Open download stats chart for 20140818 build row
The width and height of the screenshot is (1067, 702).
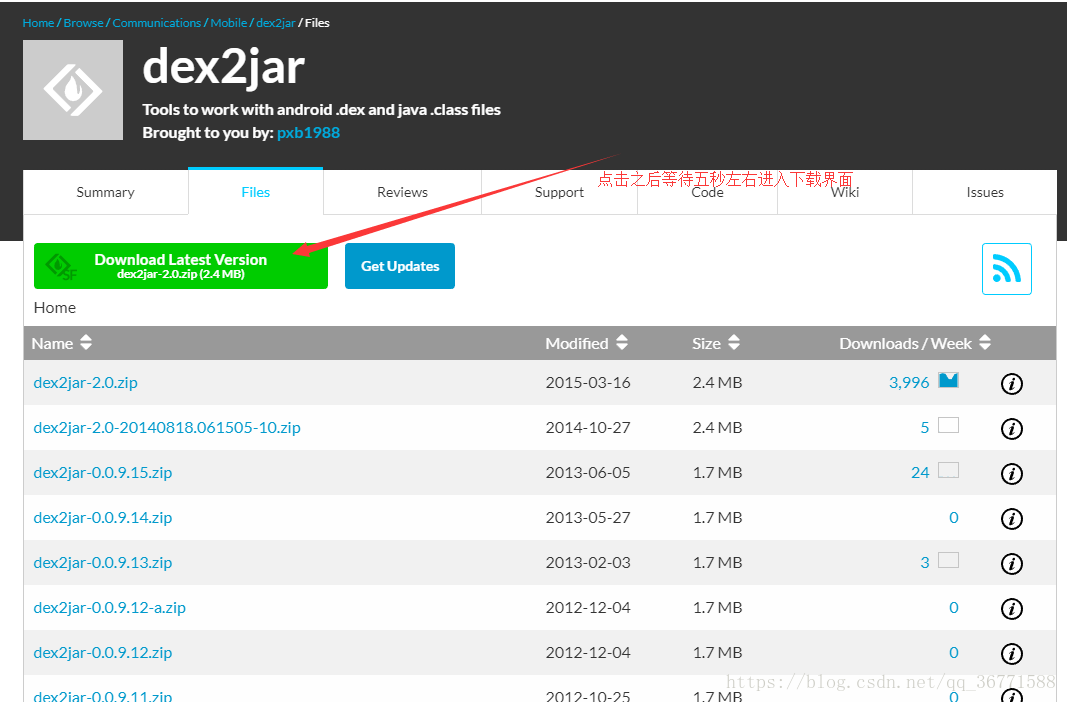coord(949,425)
